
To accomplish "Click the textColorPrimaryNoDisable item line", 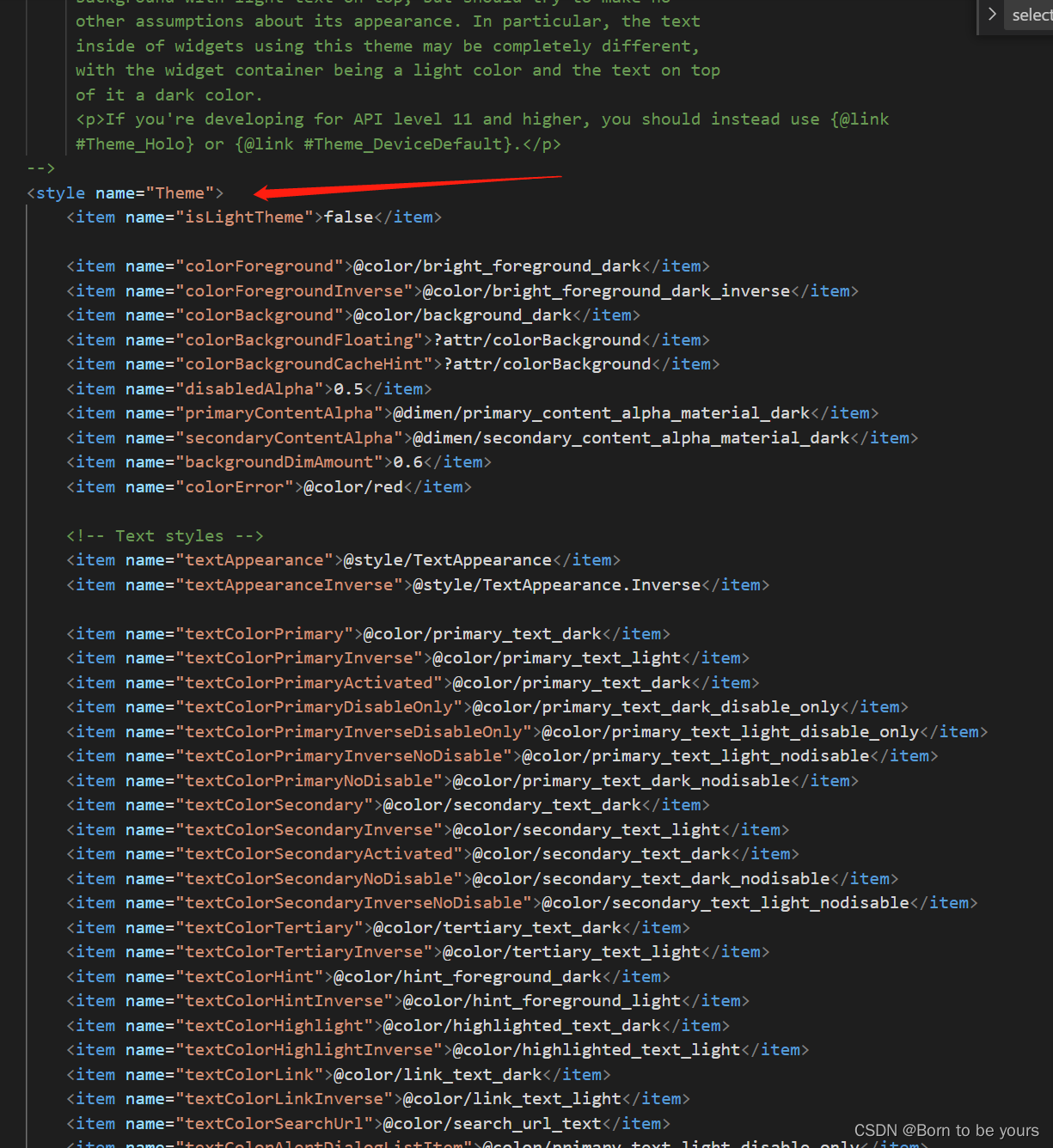I will tap(462, 781).
